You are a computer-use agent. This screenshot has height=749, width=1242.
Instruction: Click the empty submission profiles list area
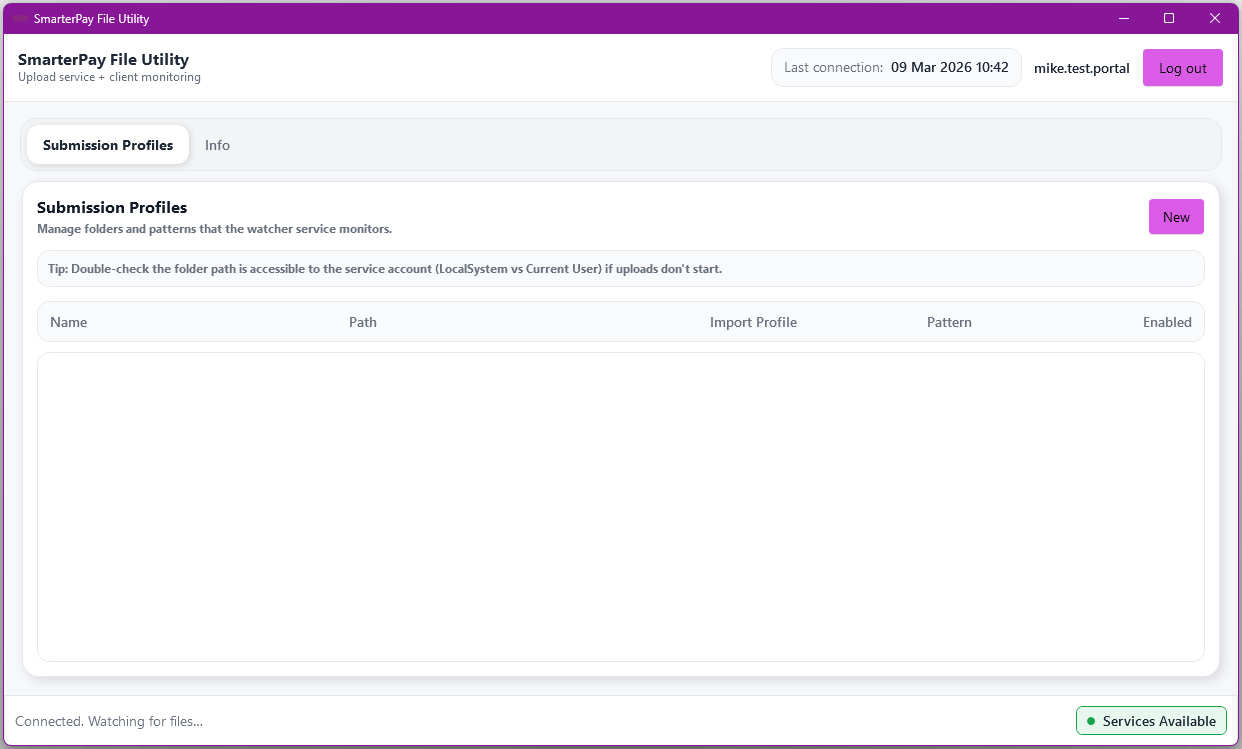click(x=620, y=506)
